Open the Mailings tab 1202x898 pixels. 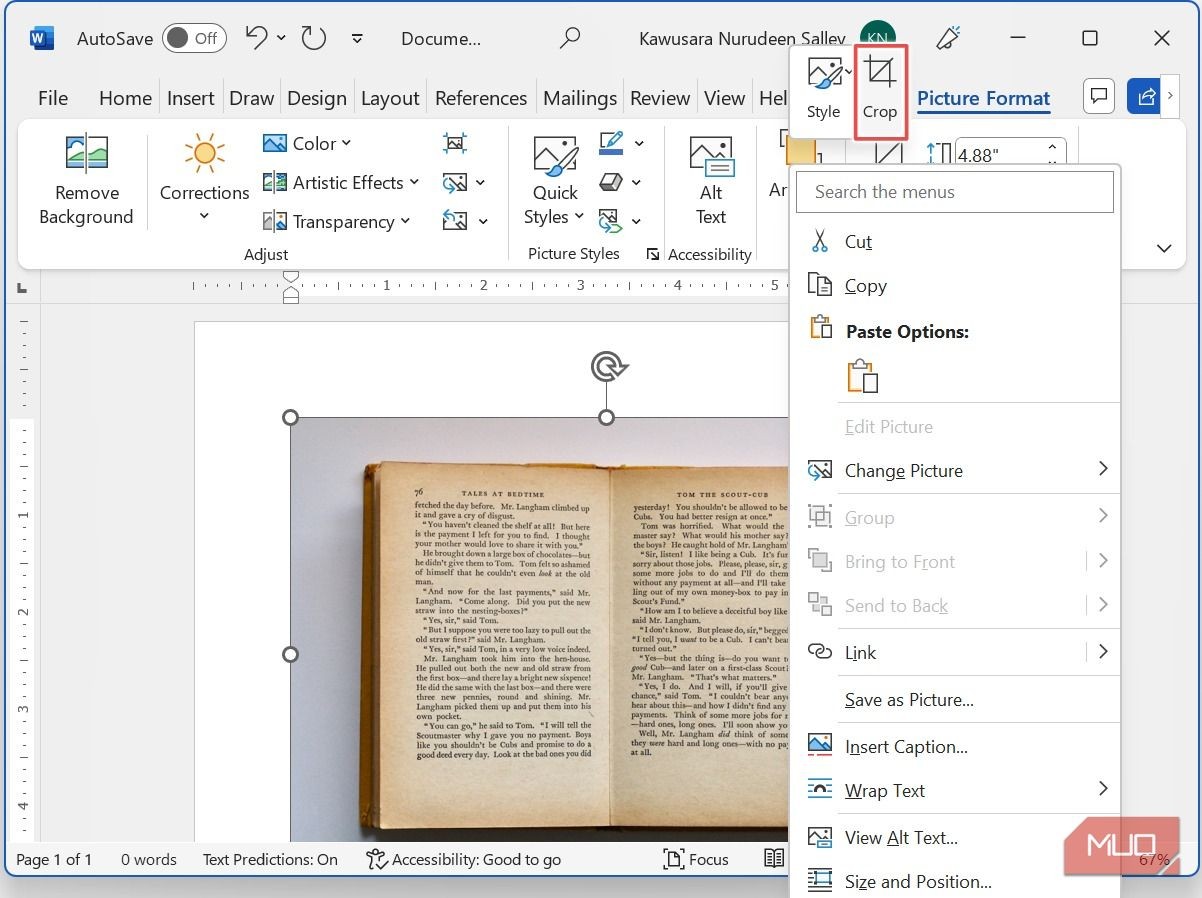point(580,98)
